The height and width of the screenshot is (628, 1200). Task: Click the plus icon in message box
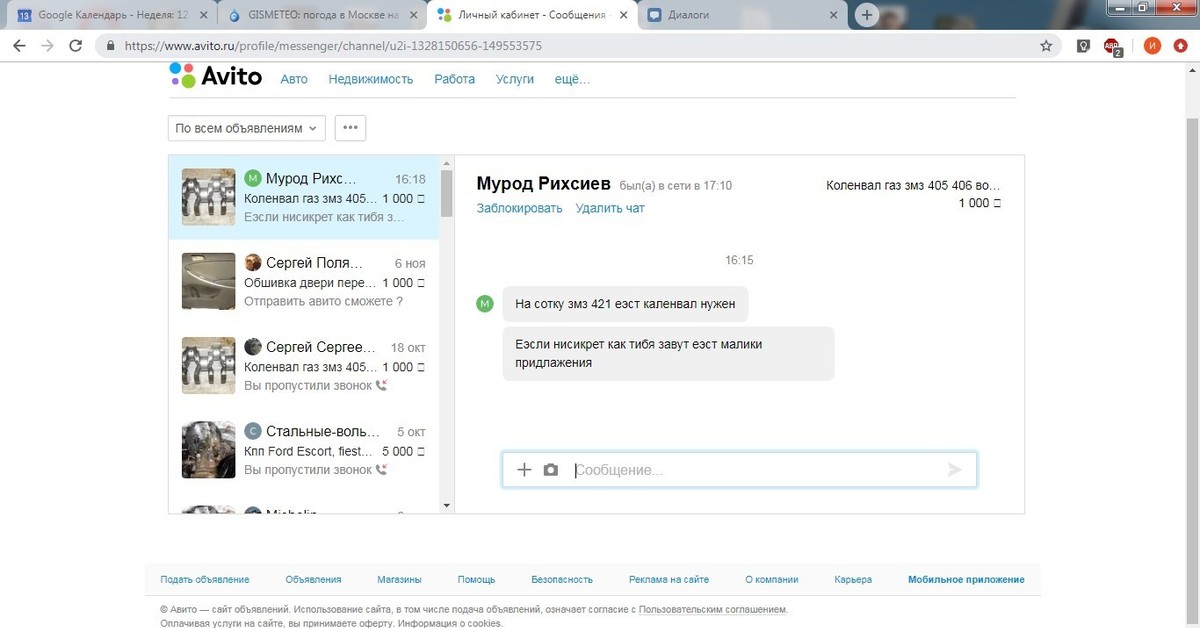pos(524,470)
